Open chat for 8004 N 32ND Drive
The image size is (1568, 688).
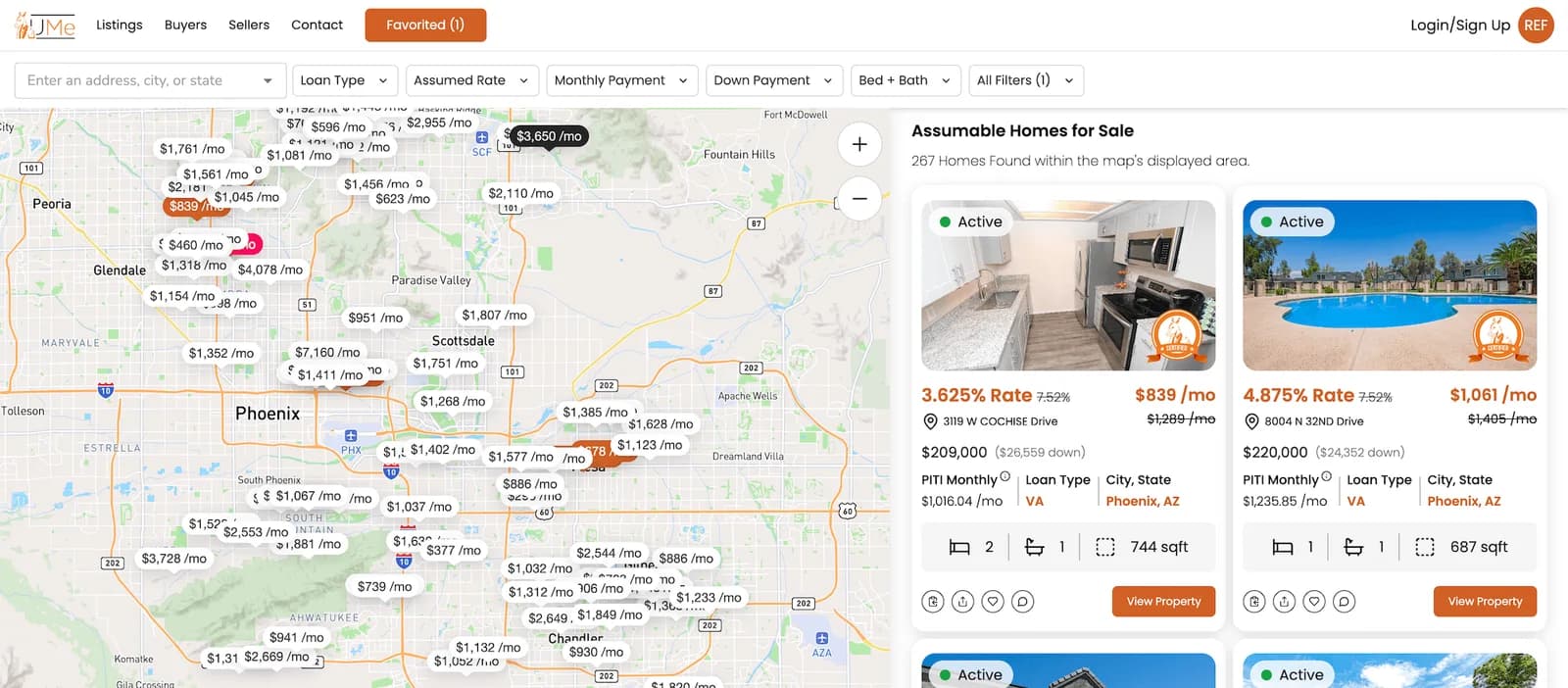1345,601
